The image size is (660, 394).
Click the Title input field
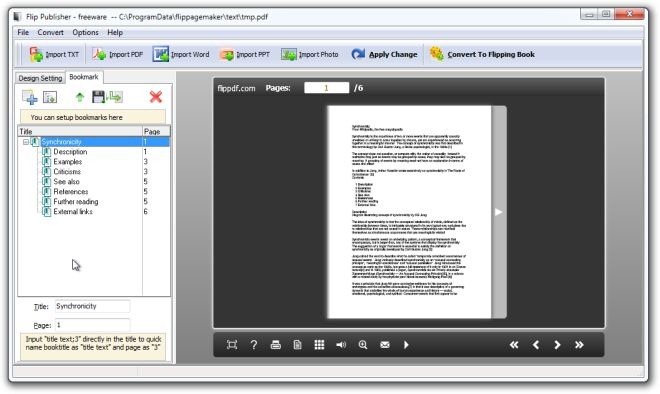pyautogui.click(x=93, y=306)
